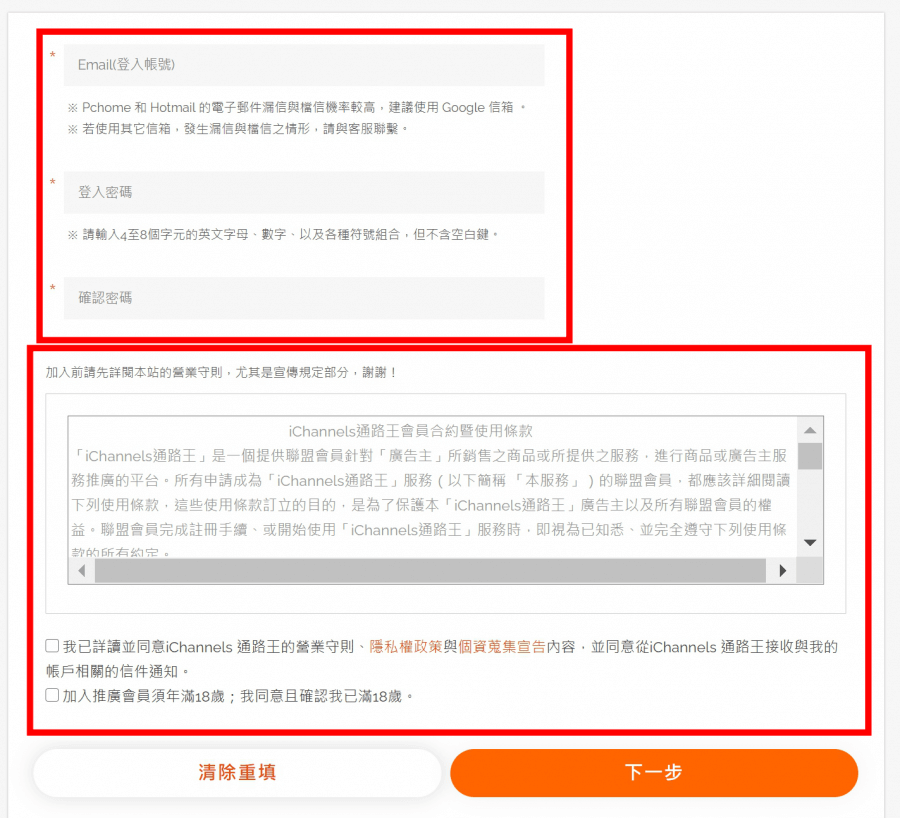The image size is (900, 818).
Task: Click the terms box scroll down arrow
Action: point(810,542)
